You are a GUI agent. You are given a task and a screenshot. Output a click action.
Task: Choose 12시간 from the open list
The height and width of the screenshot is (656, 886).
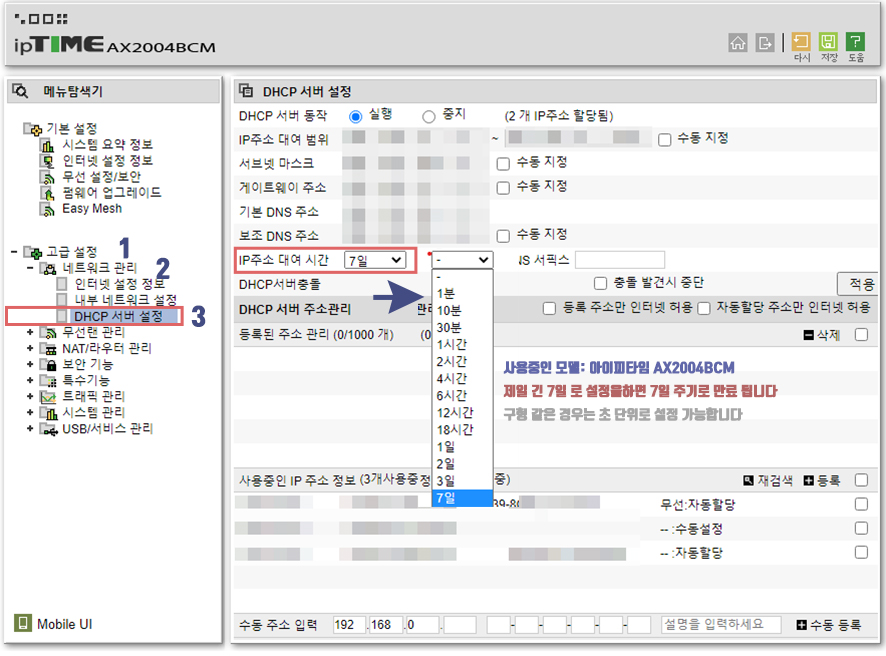tap(462, 412)
